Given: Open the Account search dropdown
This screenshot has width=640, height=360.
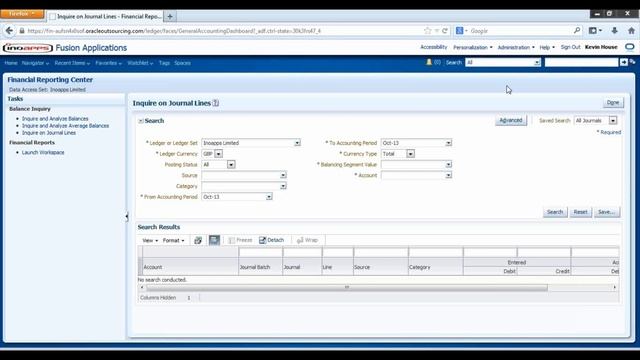Looking at the screenshot, I should pos(448,176).
